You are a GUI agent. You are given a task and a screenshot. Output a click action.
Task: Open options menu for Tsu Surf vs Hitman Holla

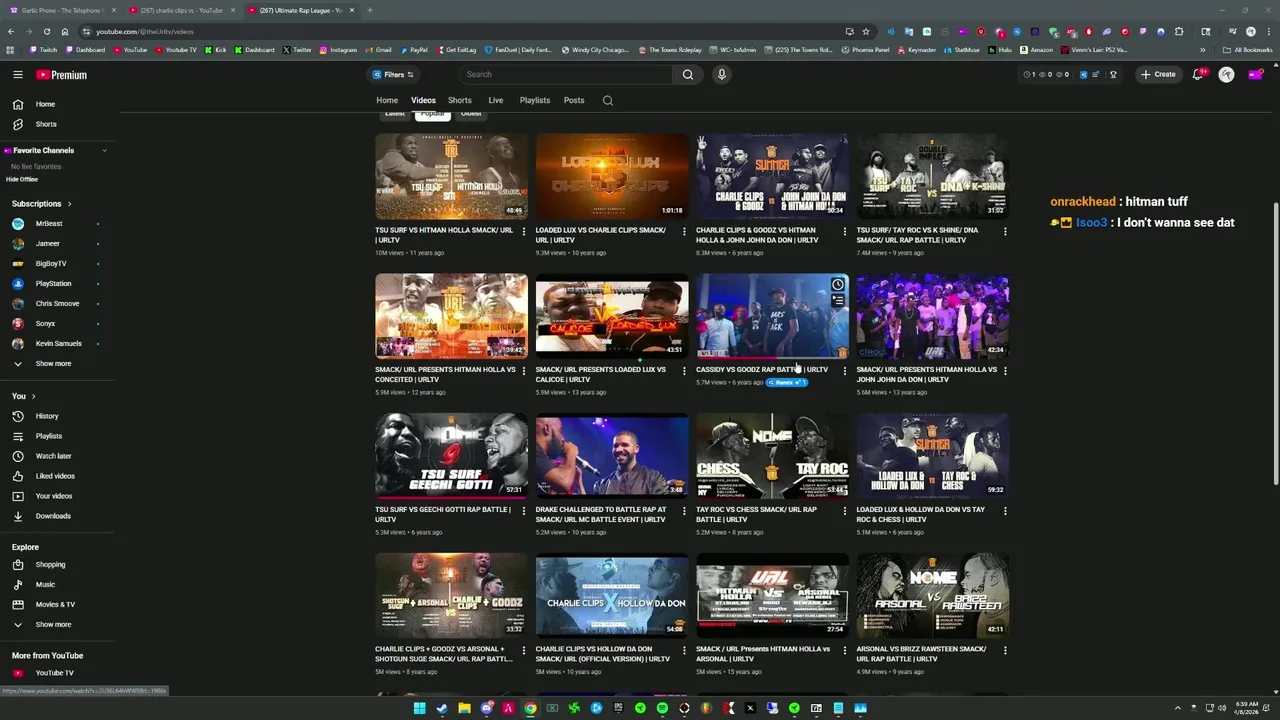point(524,231)
